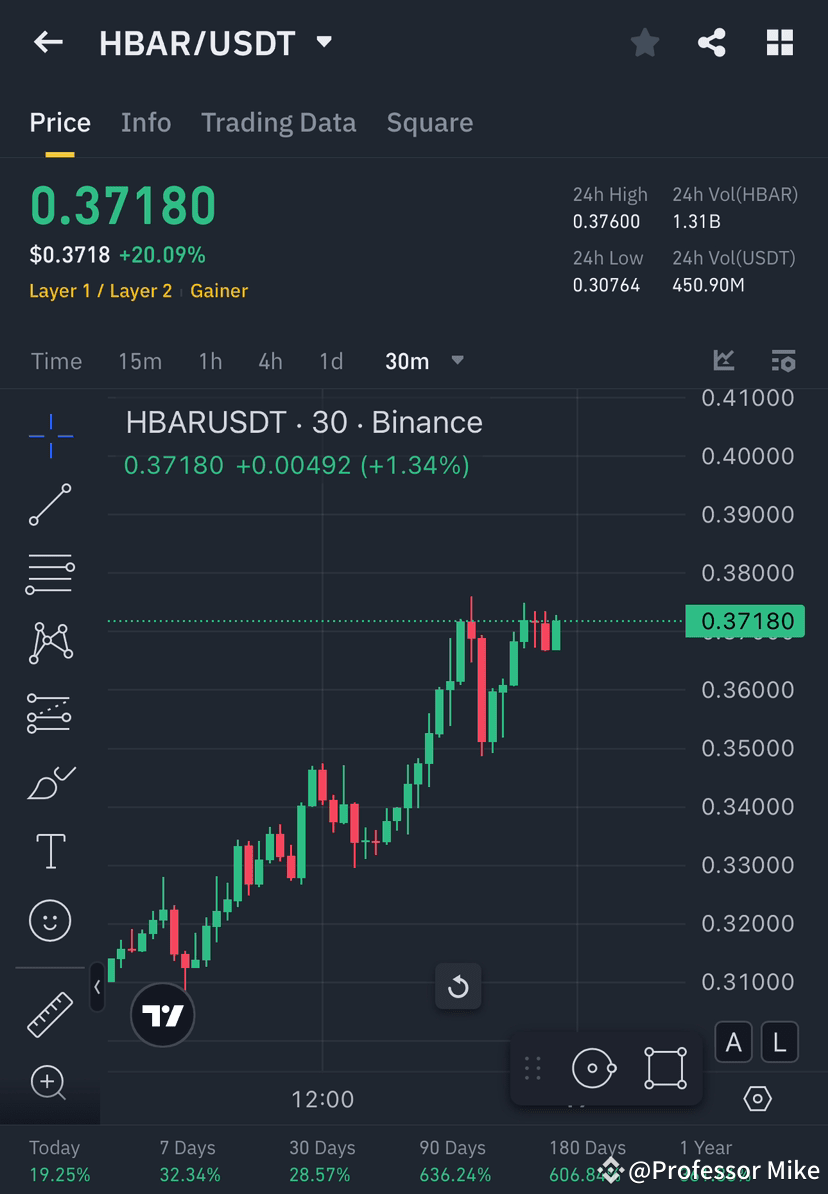
Task: Collapse the drawing tools sidebar
Action: [x=97, y=988]
